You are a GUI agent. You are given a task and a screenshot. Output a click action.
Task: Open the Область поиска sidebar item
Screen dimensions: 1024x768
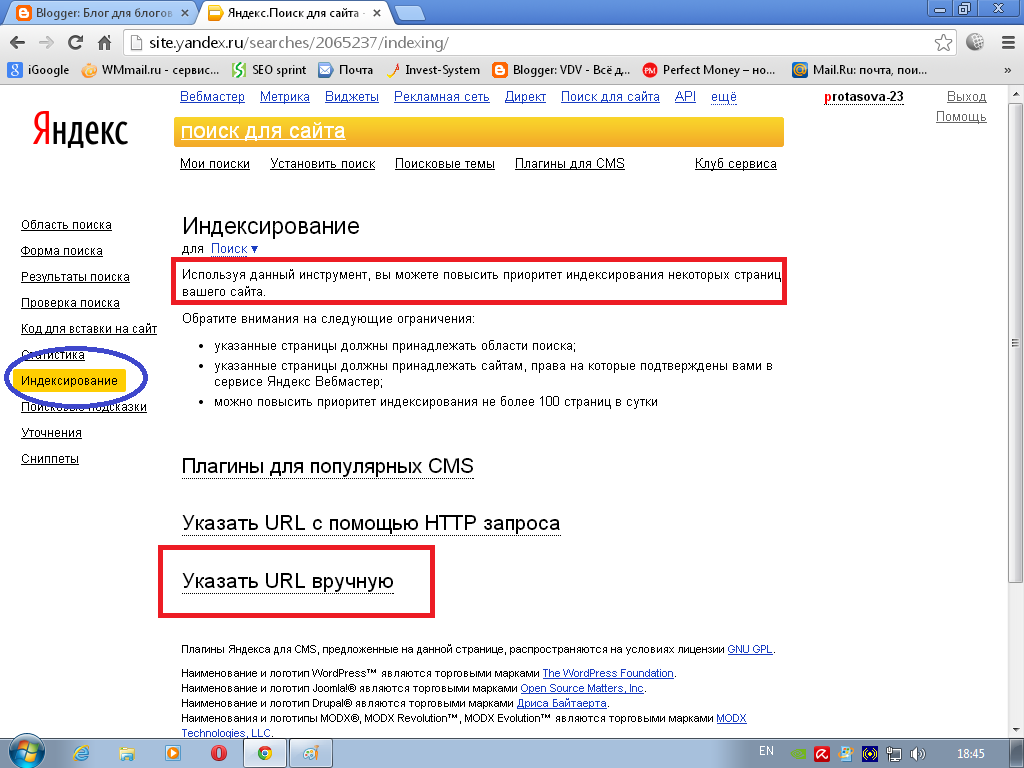(66, 225)
